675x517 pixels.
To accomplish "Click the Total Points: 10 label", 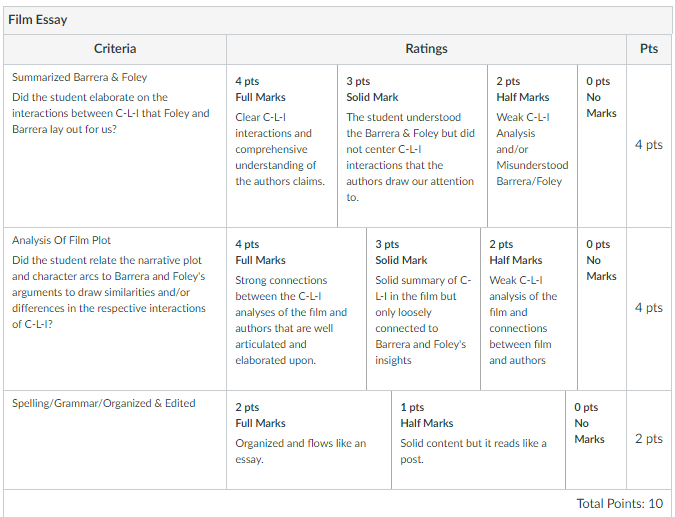I will (619, 504).
